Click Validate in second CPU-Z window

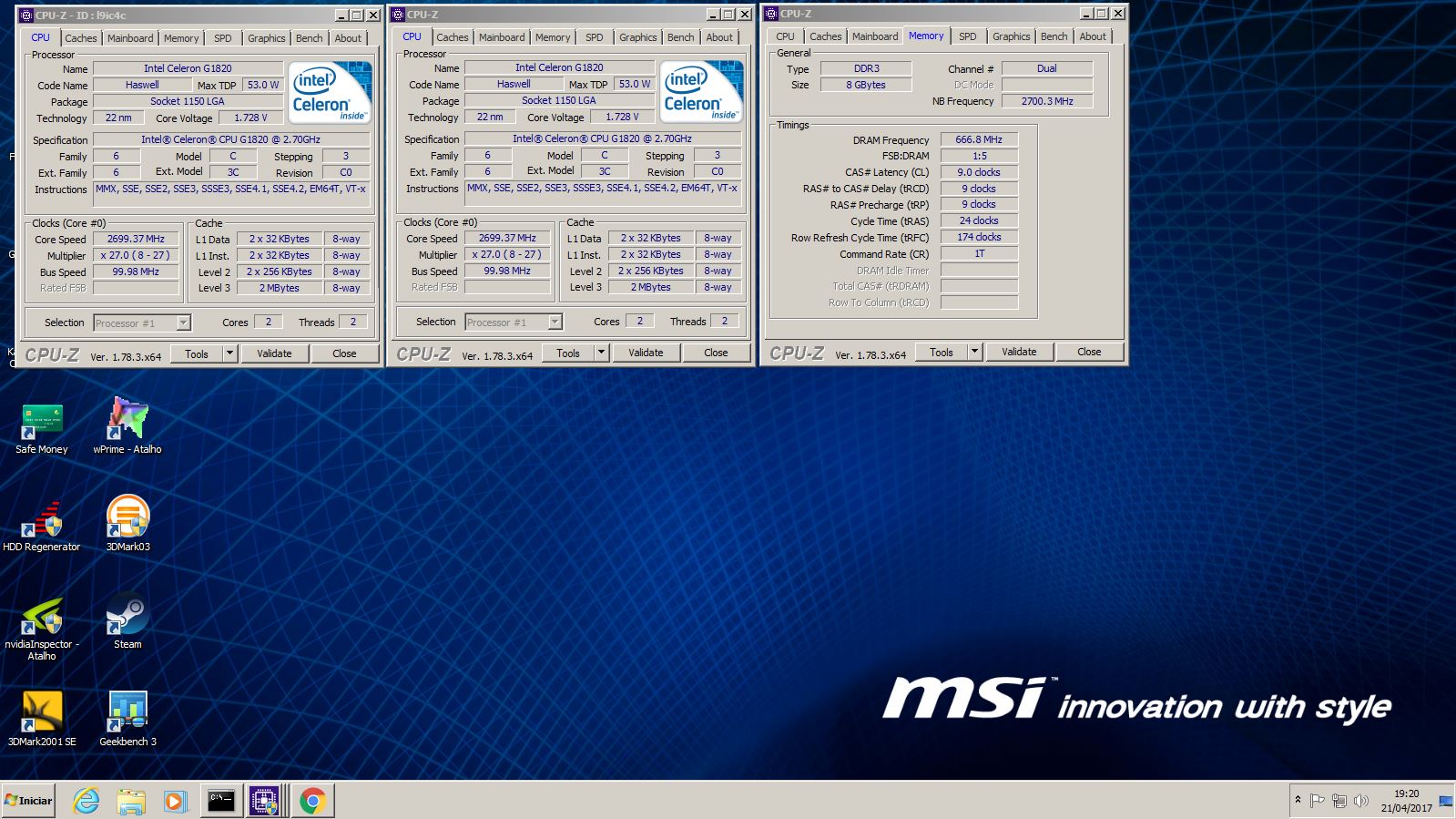(646, 353)
